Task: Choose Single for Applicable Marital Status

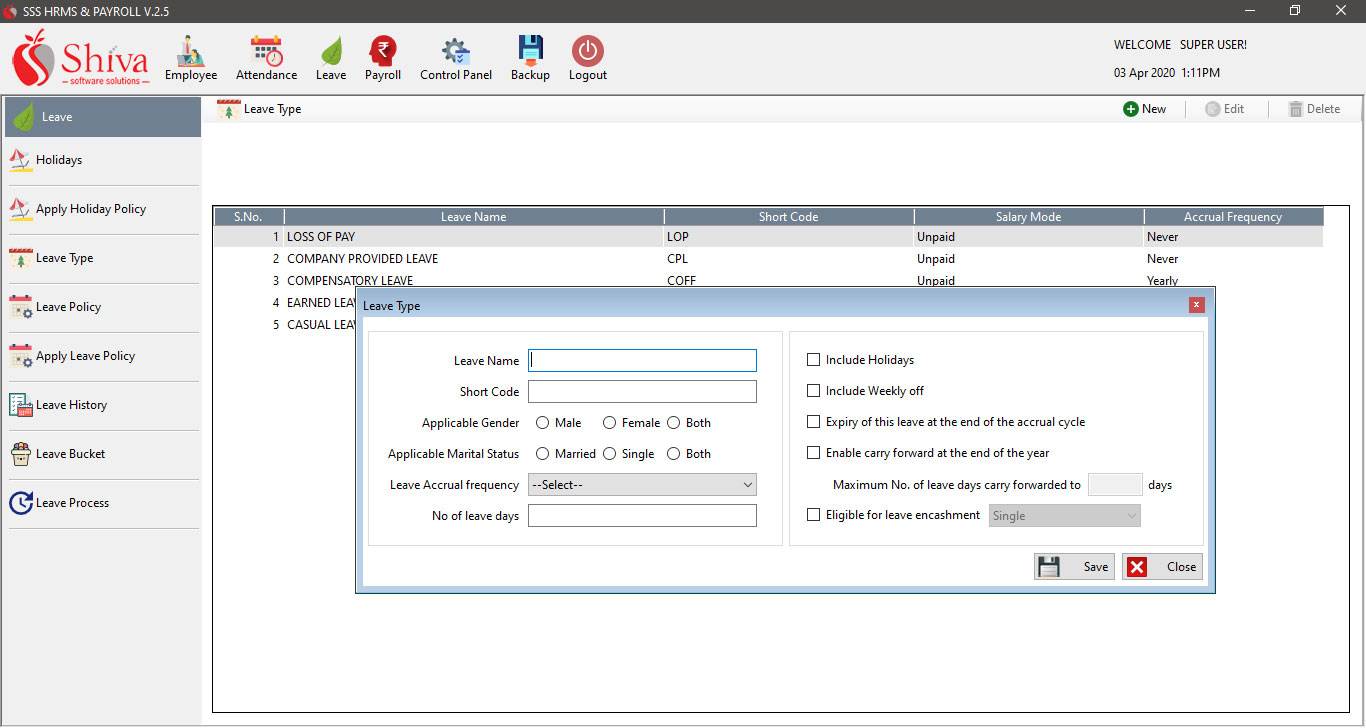Action: (609, 454)
